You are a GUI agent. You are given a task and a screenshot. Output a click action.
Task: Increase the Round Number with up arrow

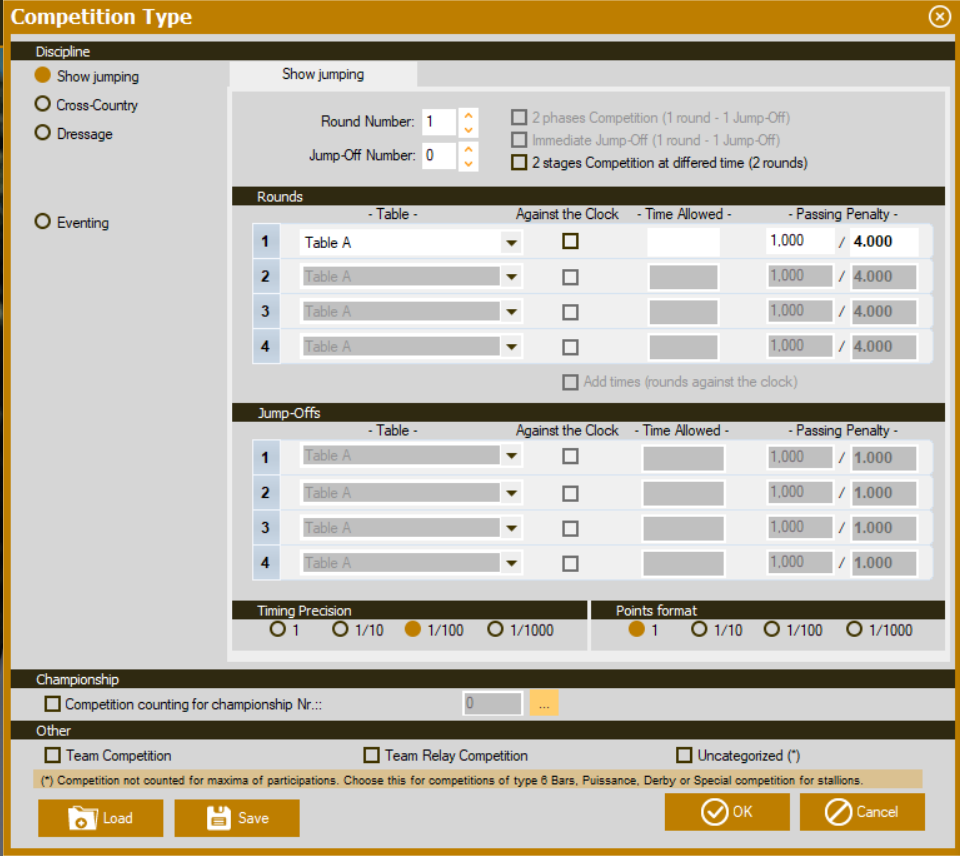click(468, 115)
